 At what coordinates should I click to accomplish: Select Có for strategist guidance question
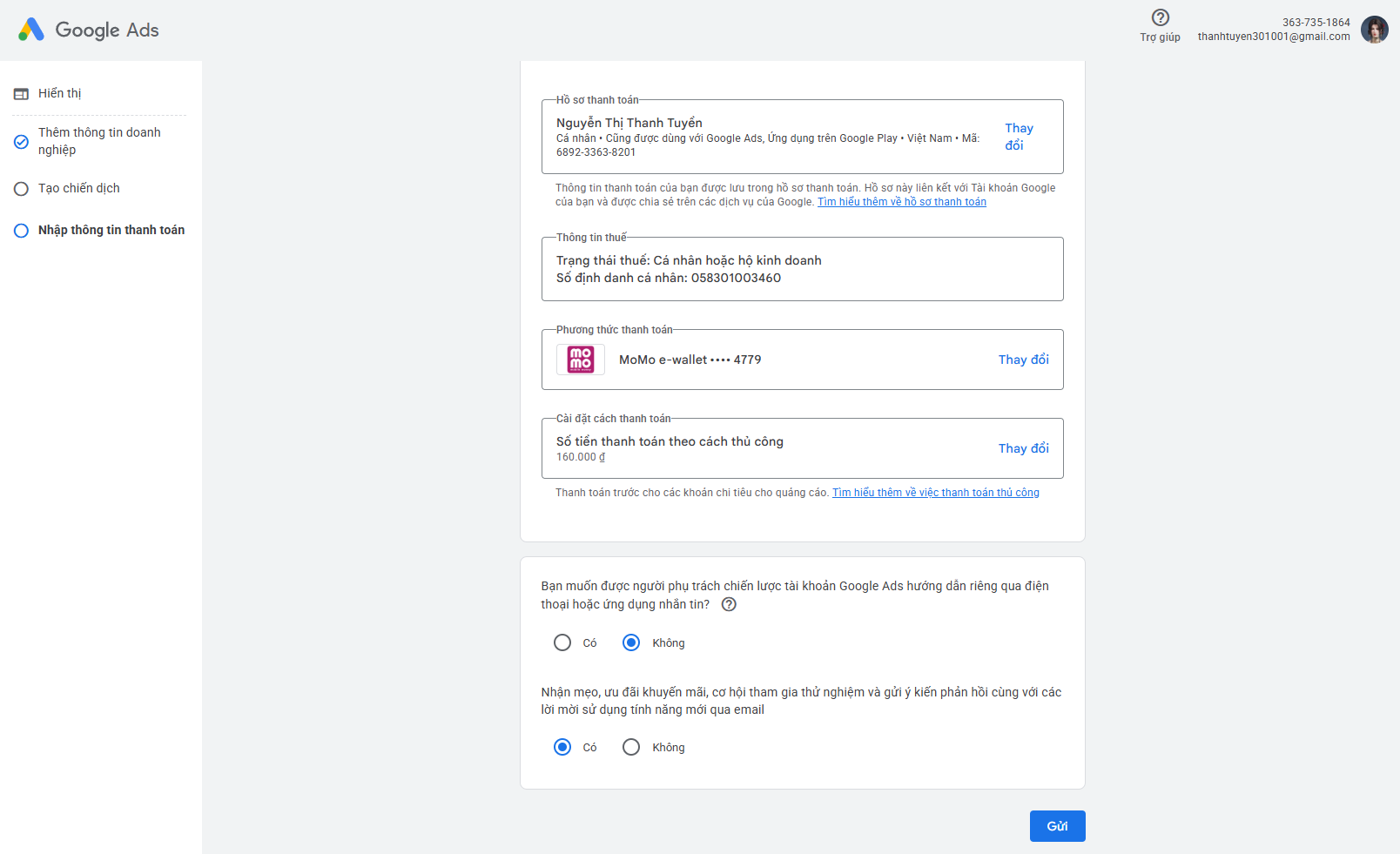[562, 642]
